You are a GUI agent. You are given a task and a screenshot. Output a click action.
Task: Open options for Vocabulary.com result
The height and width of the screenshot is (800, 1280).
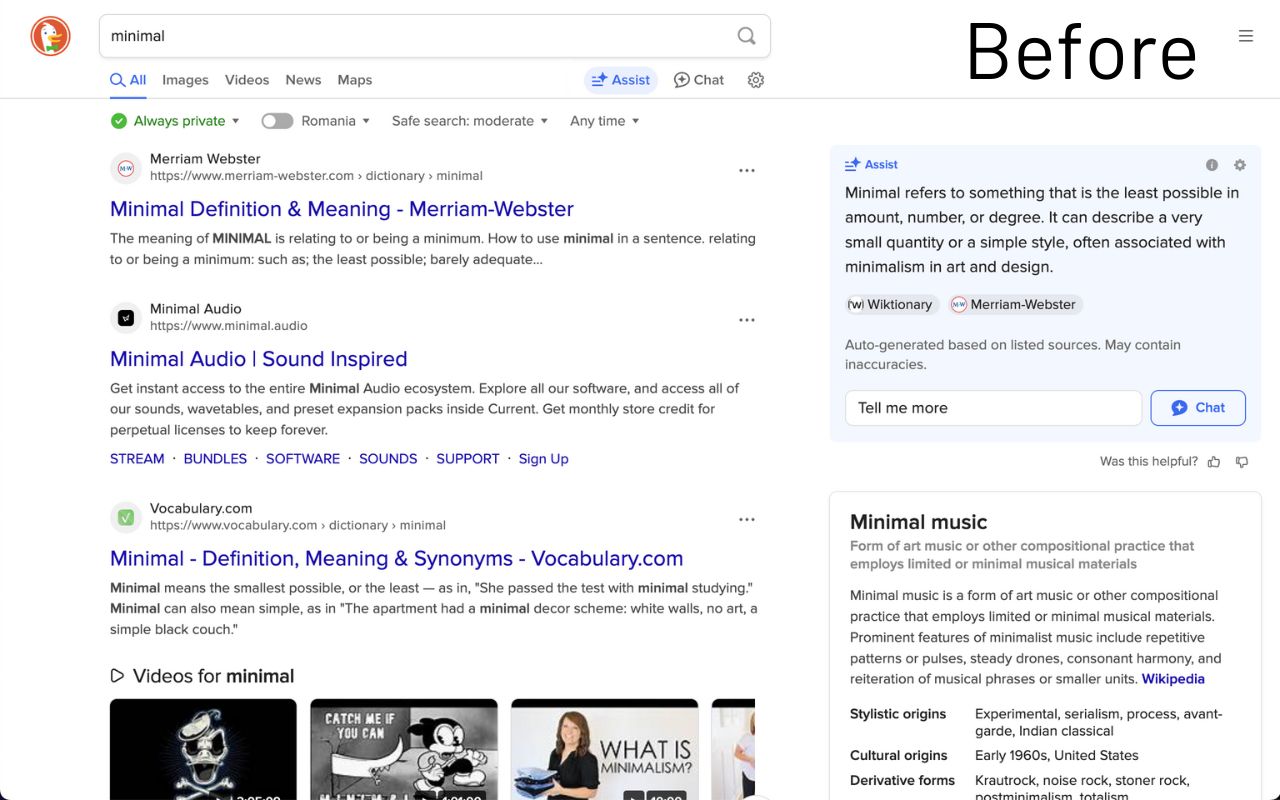tap(747, 520)
